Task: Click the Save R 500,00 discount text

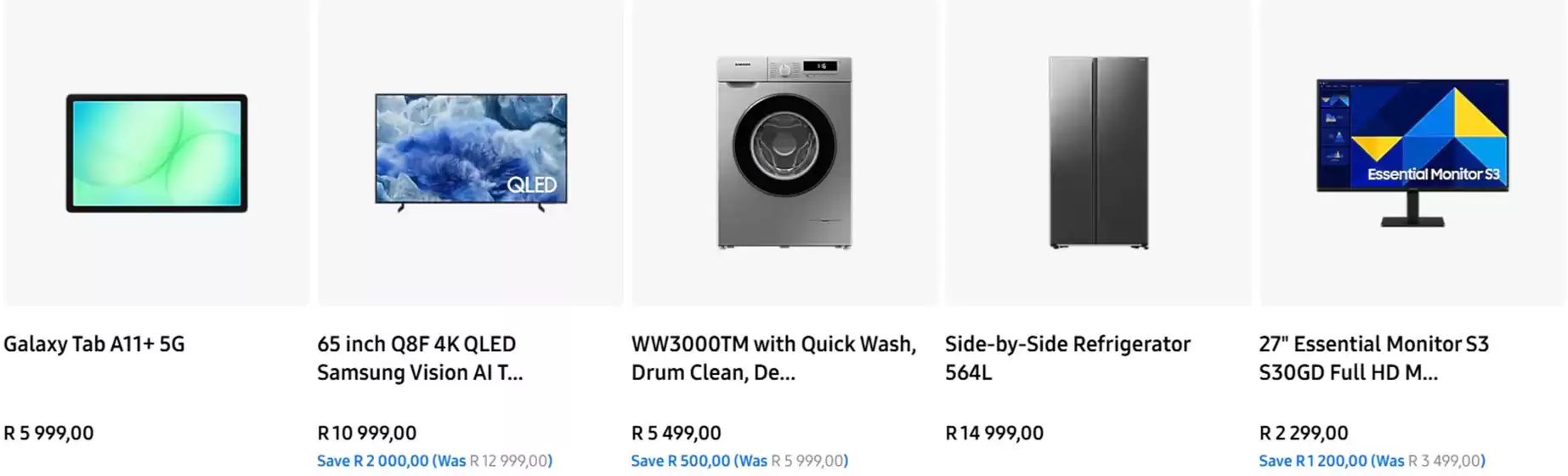Action: (x=681, y=461)
